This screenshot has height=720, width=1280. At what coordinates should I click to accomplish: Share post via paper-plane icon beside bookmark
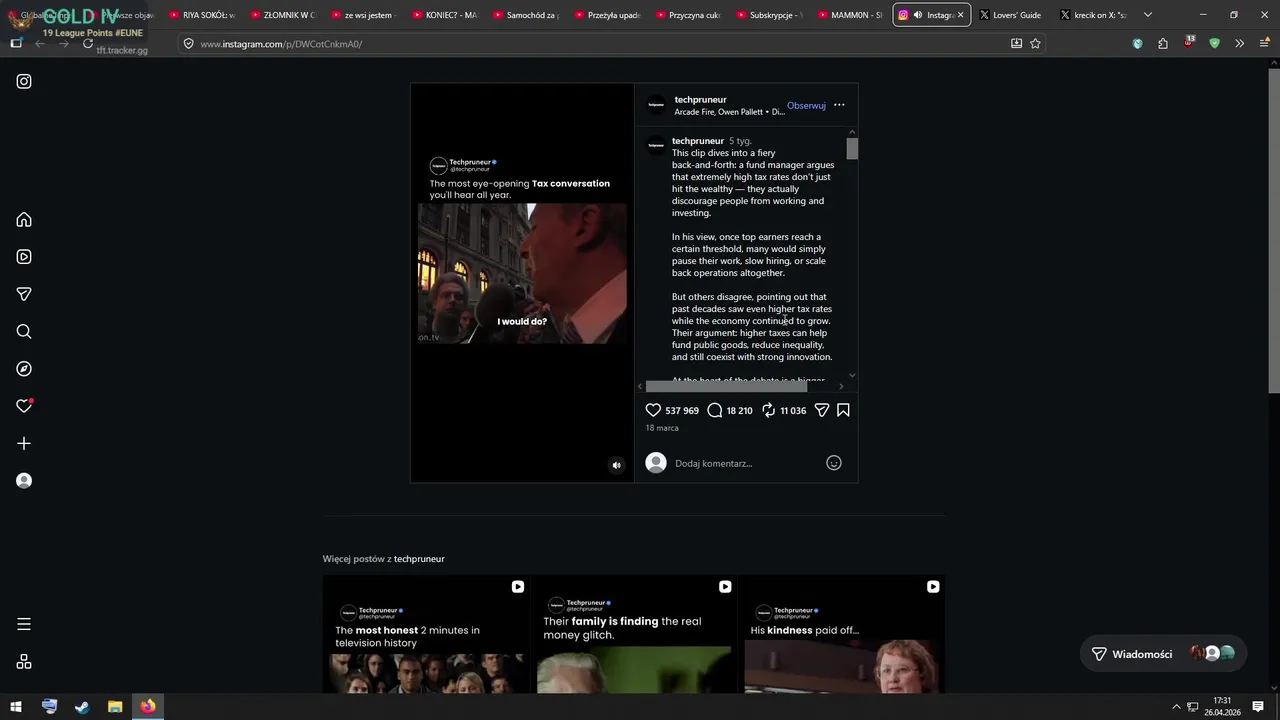(x=822, y=410)
